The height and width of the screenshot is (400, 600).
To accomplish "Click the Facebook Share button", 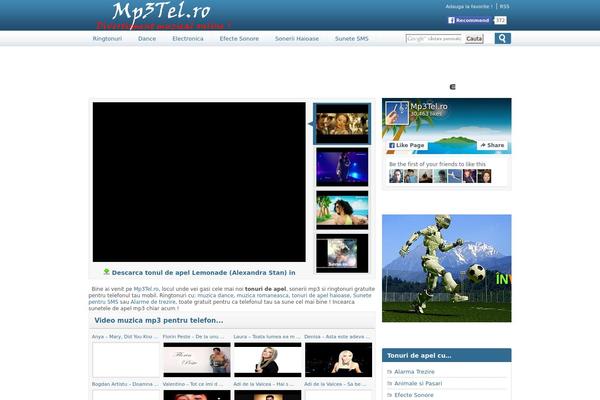I will 492,145.
